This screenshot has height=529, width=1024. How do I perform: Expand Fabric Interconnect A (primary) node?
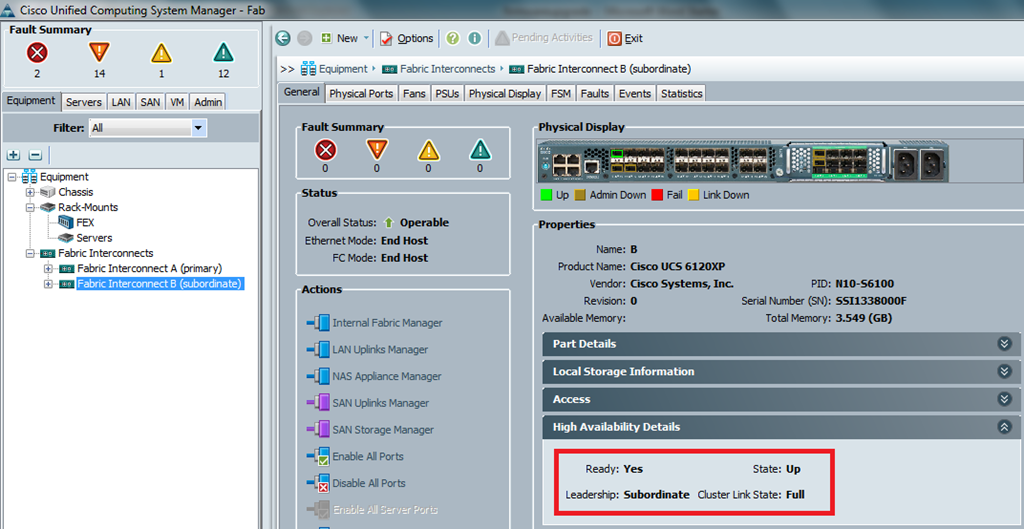[x=48, y=268]
